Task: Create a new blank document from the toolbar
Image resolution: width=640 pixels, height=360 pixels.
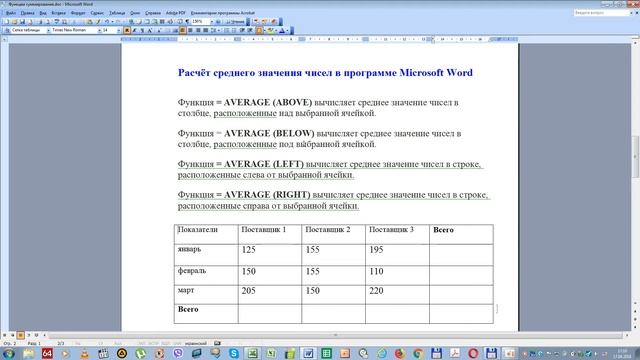Action: (7, 21)
